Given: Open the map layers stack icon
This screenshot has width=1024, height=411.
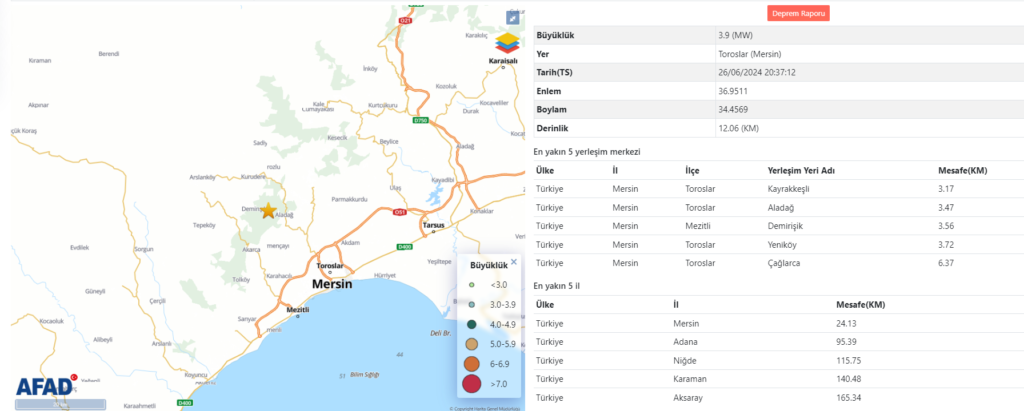Looking at the screenshot, I should tap(508, 44).
